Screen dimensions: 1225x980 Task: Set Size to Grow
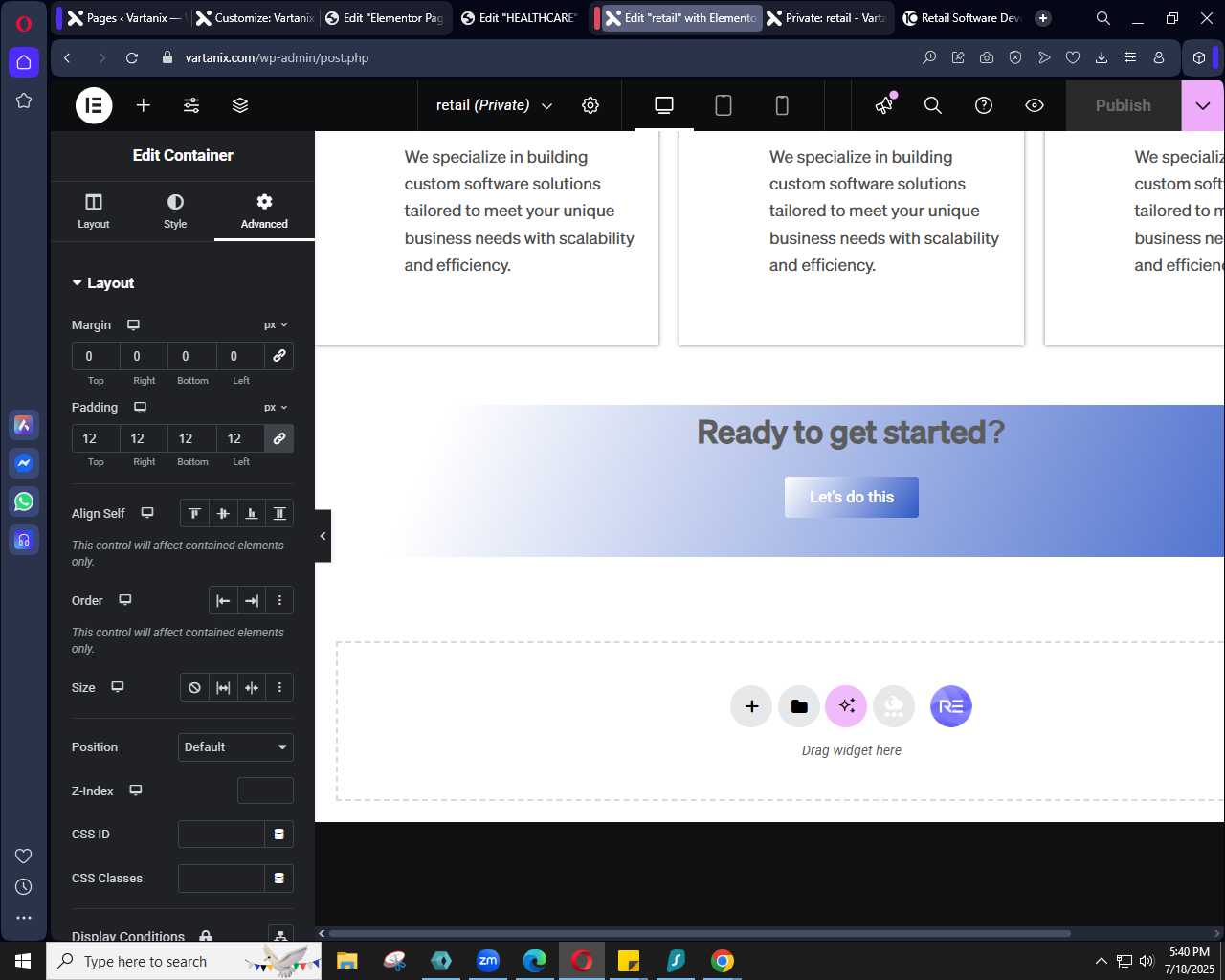click(223, 688)
